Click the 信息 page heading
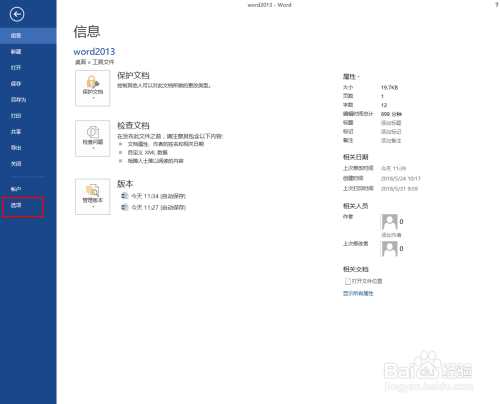 87,31
